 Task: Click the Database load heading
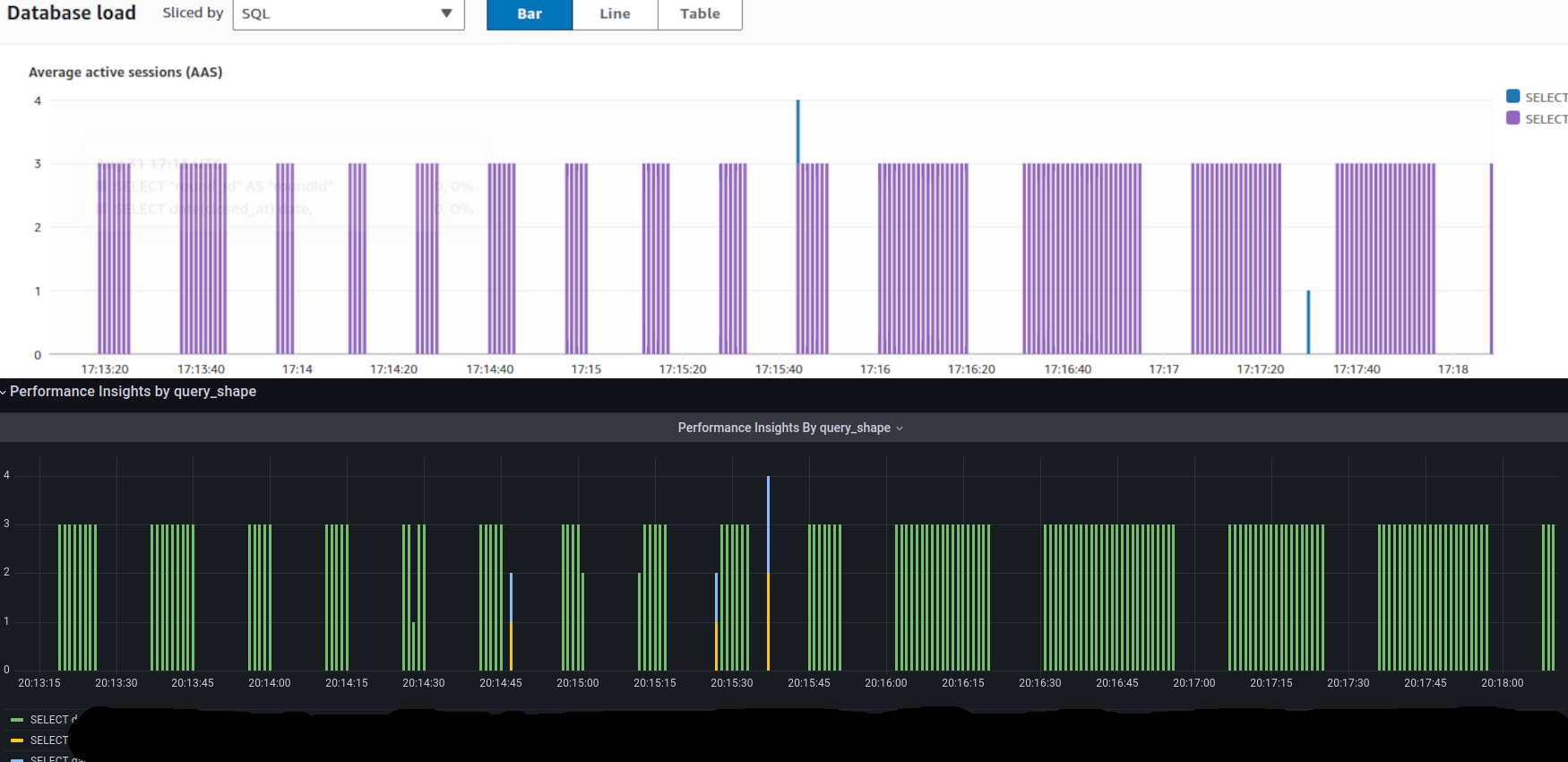72,13
